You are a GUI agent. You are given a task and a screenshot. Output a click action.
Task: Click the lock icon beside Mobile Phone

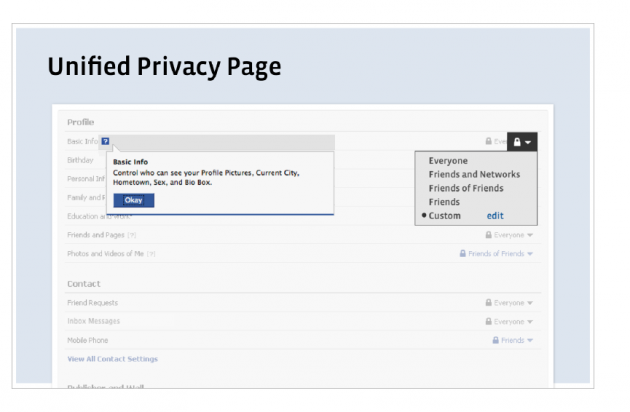click(x=495, y=340)
